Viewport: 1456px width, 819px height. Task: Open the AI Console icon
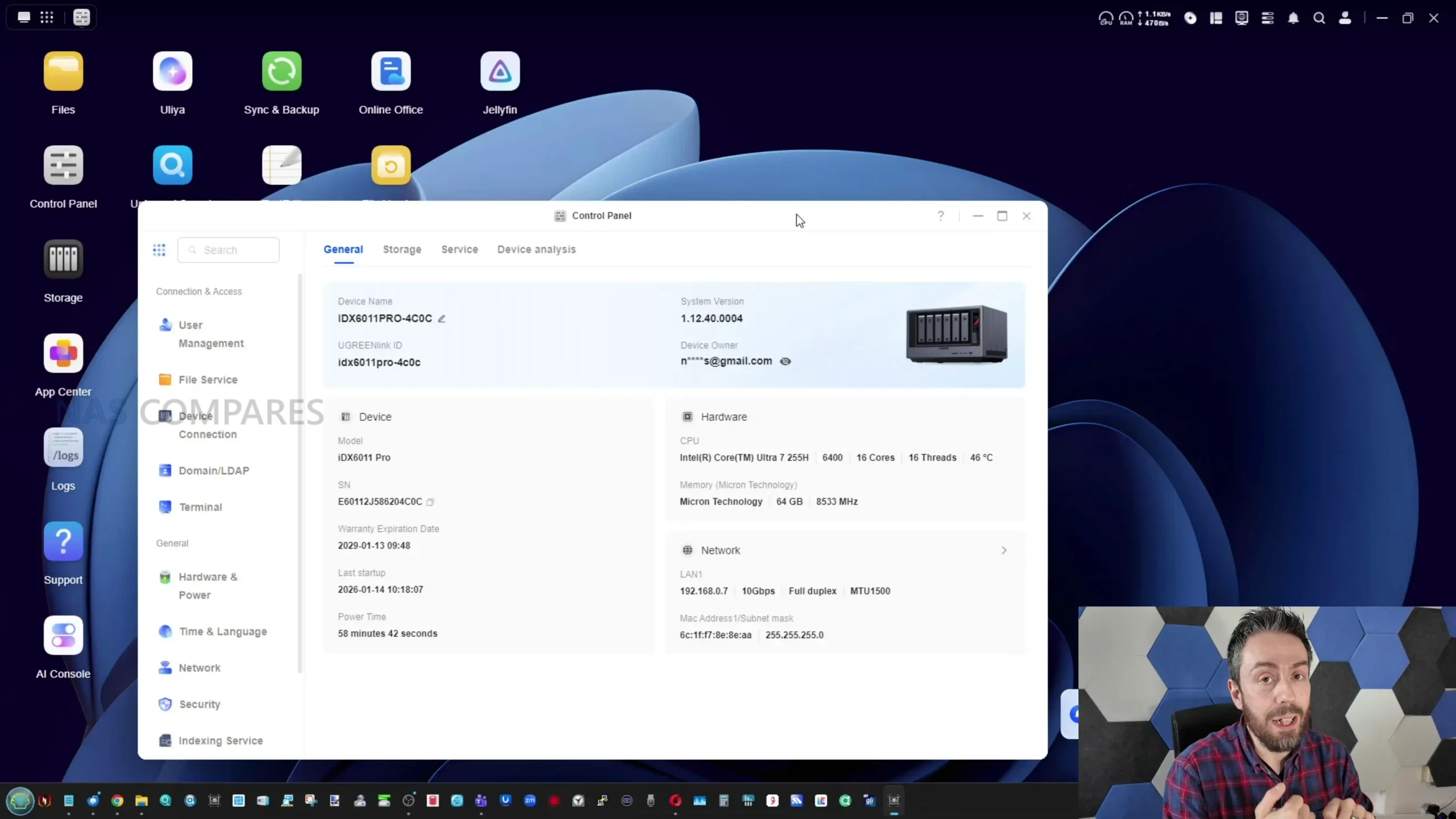coord(63,635)
